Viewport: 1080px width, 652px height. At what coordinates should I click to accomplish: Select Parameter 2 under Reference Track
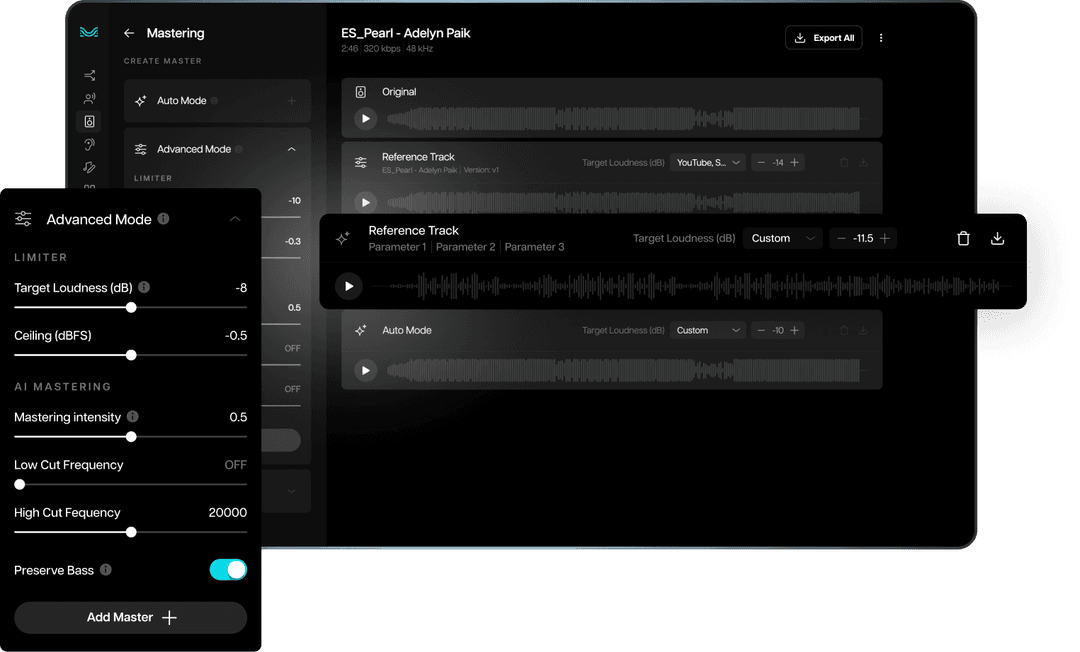coord(468,247)
